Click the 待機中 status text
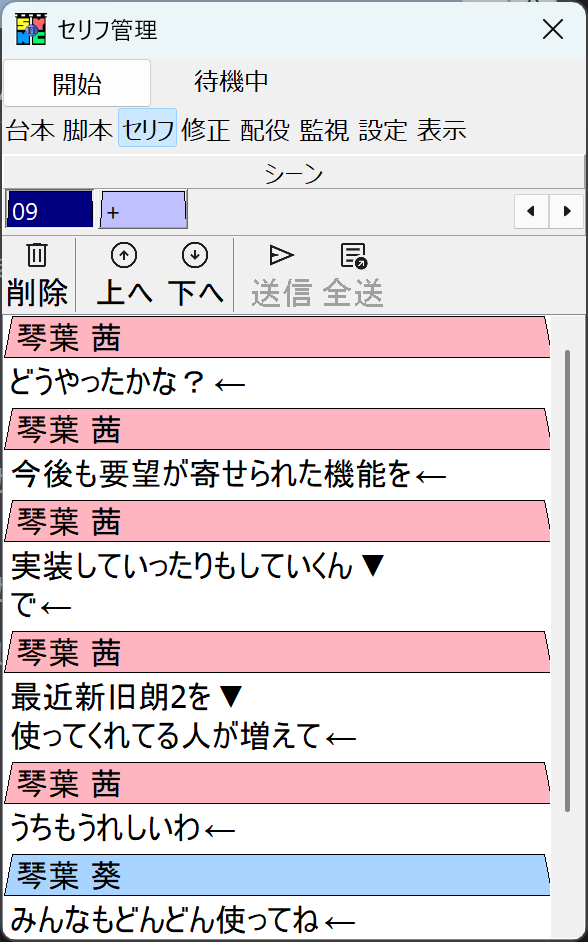The image size is (588, 942). pos(231,82)
